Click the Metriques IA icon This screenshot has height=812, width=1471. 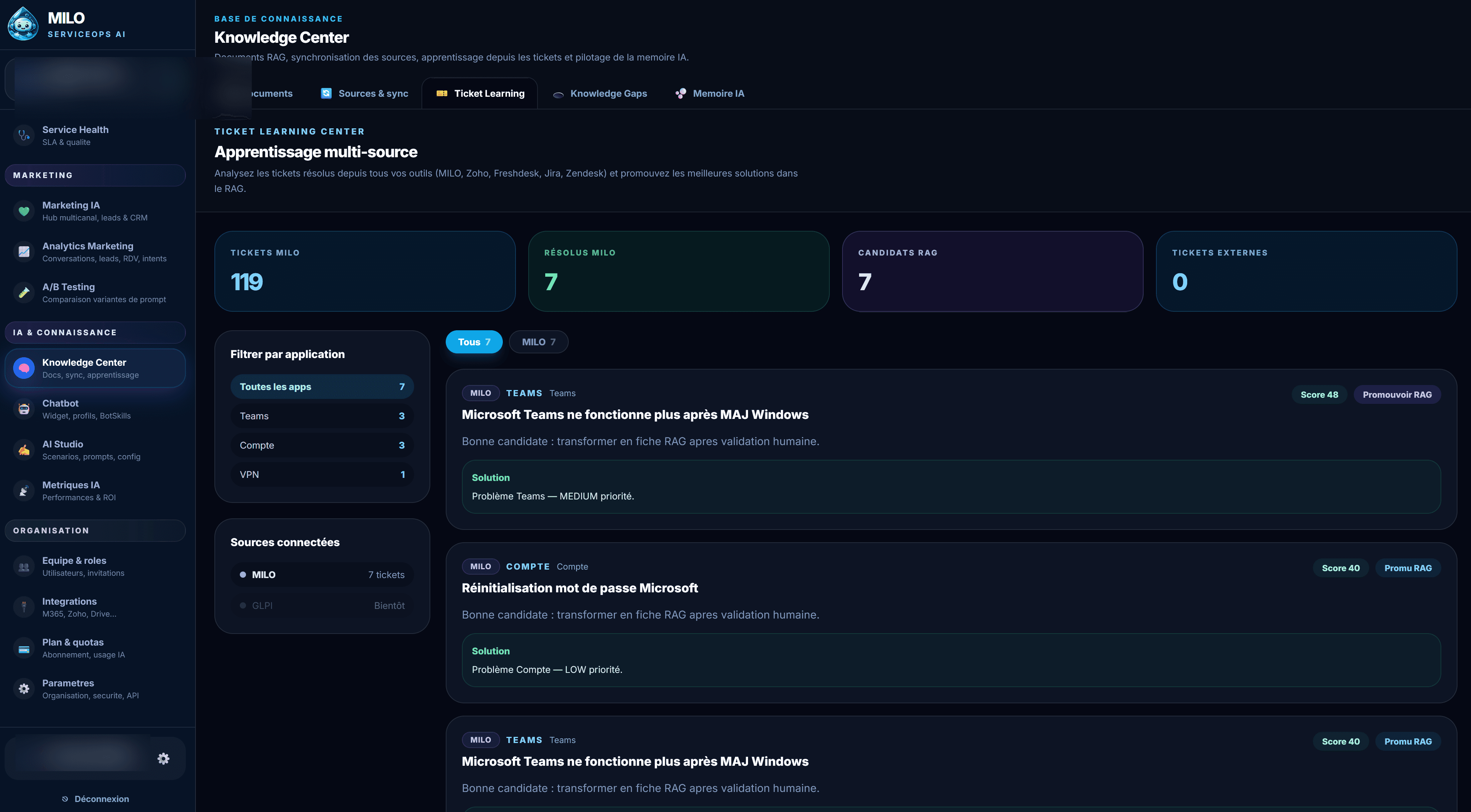point(24,491)
